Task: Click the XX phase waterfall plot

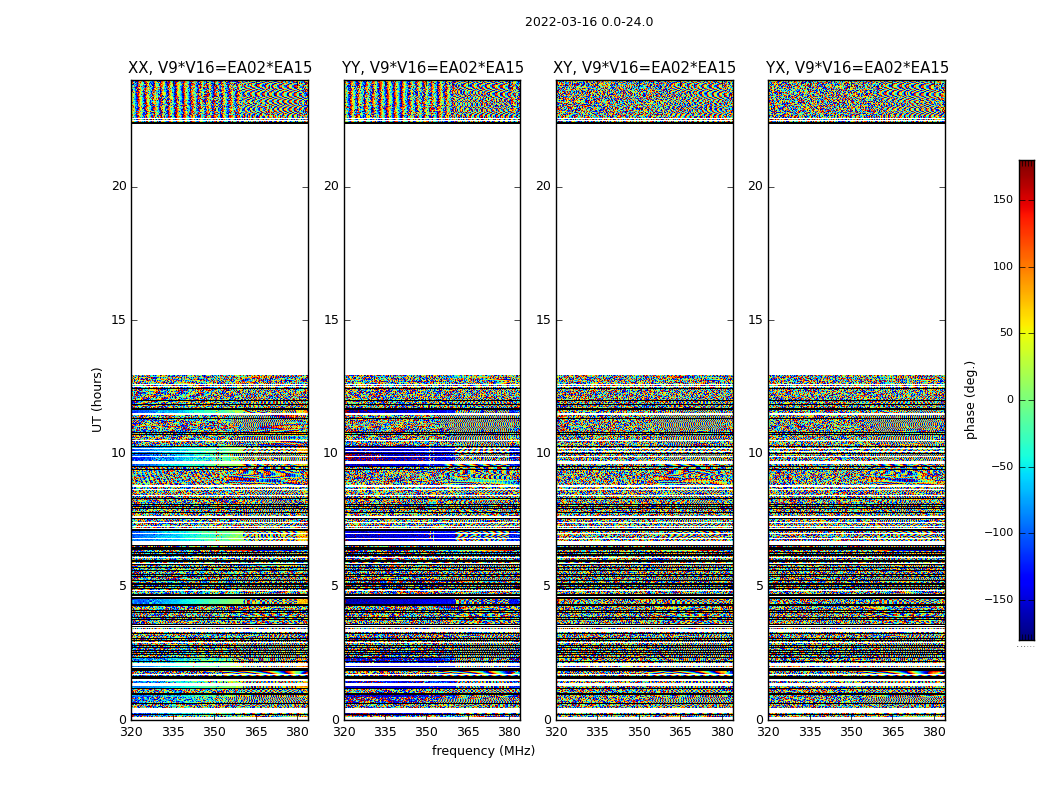Action: point(220,400)
